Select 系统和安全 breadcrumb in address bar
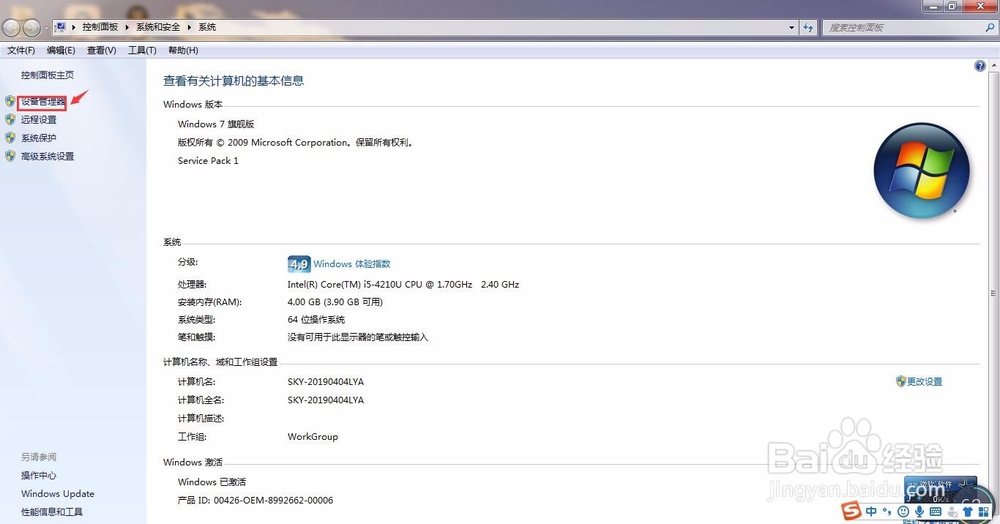Screen dimensions: 1000x524 click(x=158, y=27)
